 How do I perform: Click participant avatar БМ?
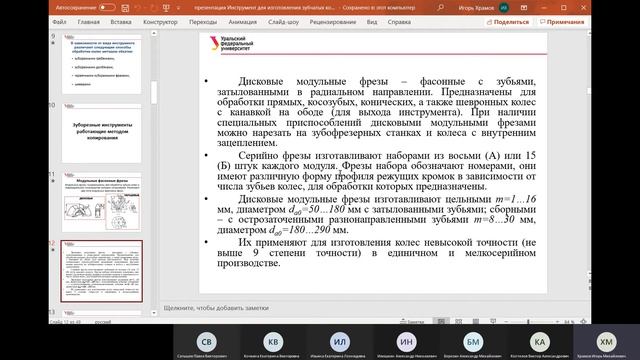(x=473, y=342)
